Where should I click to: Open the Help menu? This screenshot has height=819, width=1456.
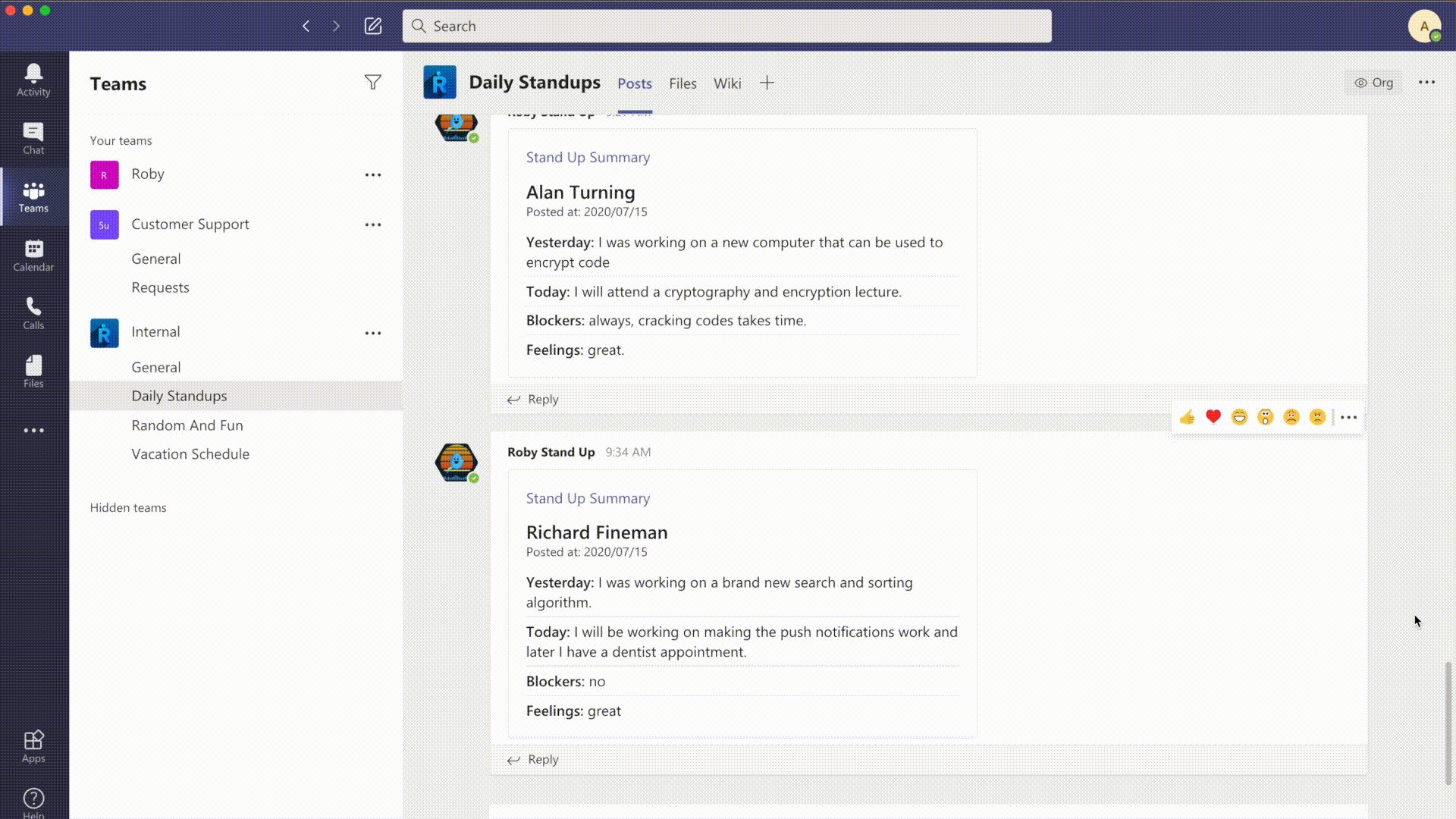pos(33,802)
